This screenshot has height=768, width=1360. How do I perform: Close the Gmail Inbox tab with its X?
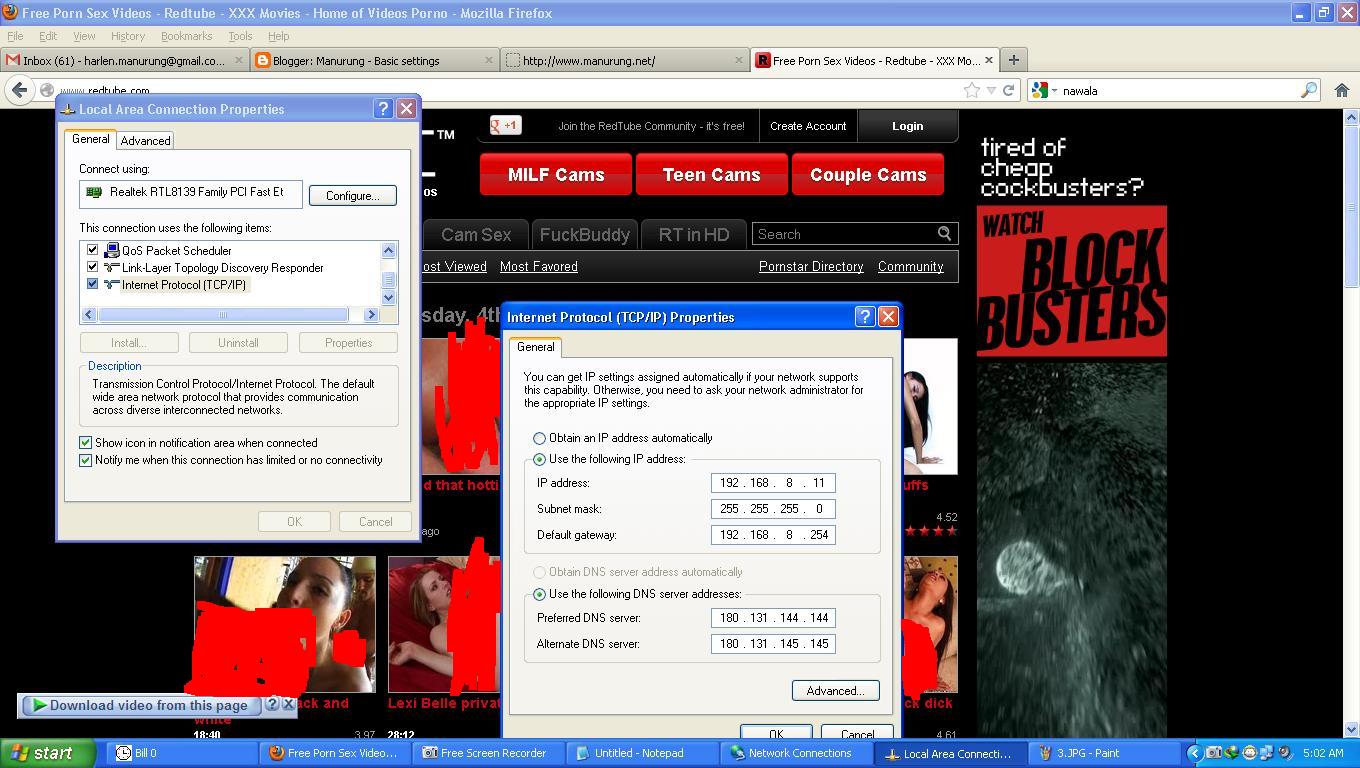(239, 60)
